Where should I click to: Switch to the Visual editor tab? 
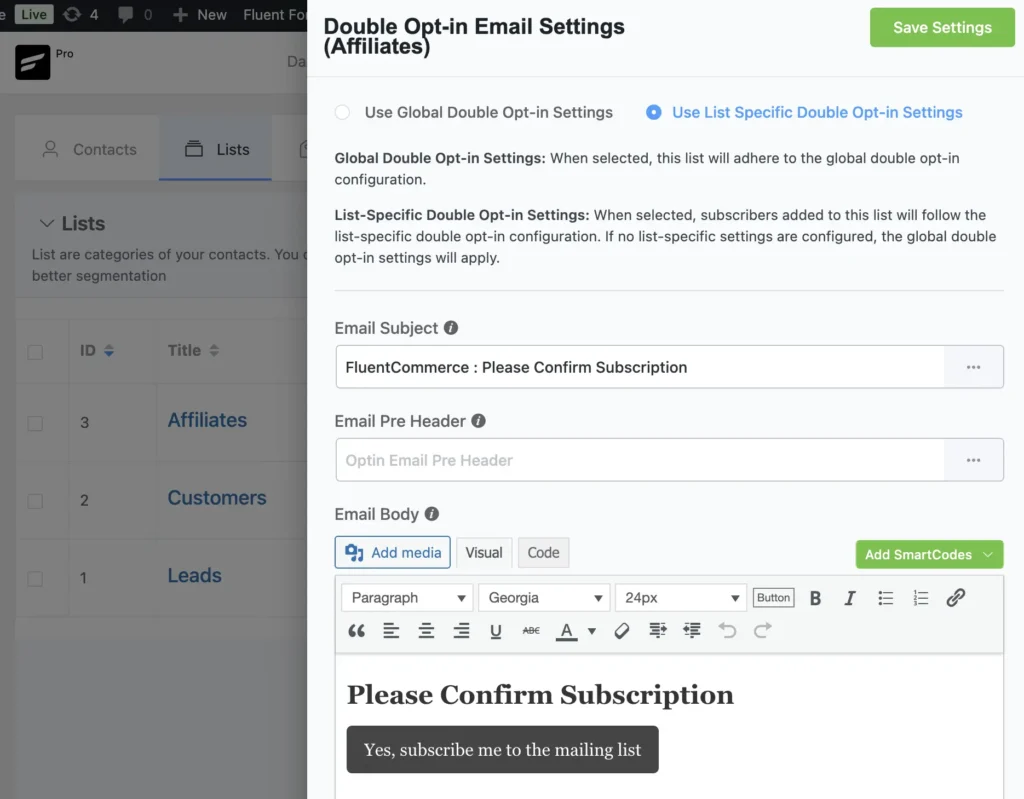click(484, 553)
